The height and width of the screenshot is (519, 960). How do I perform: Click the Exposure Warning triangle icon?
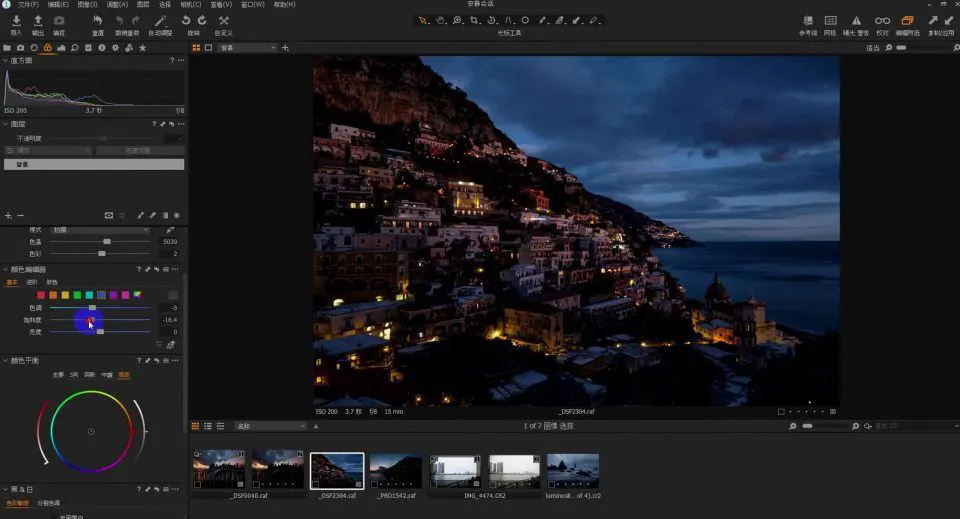856,21
